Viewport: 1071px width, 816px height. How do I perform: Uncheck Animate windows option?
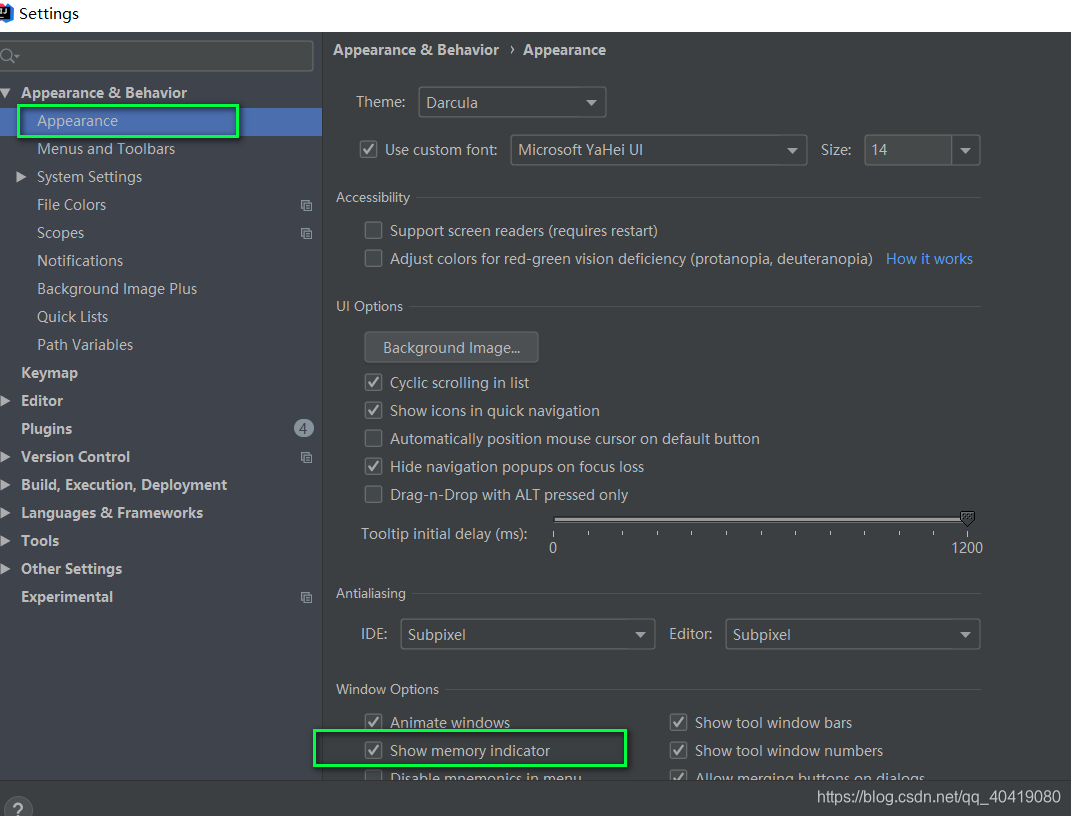pos(373,722)
